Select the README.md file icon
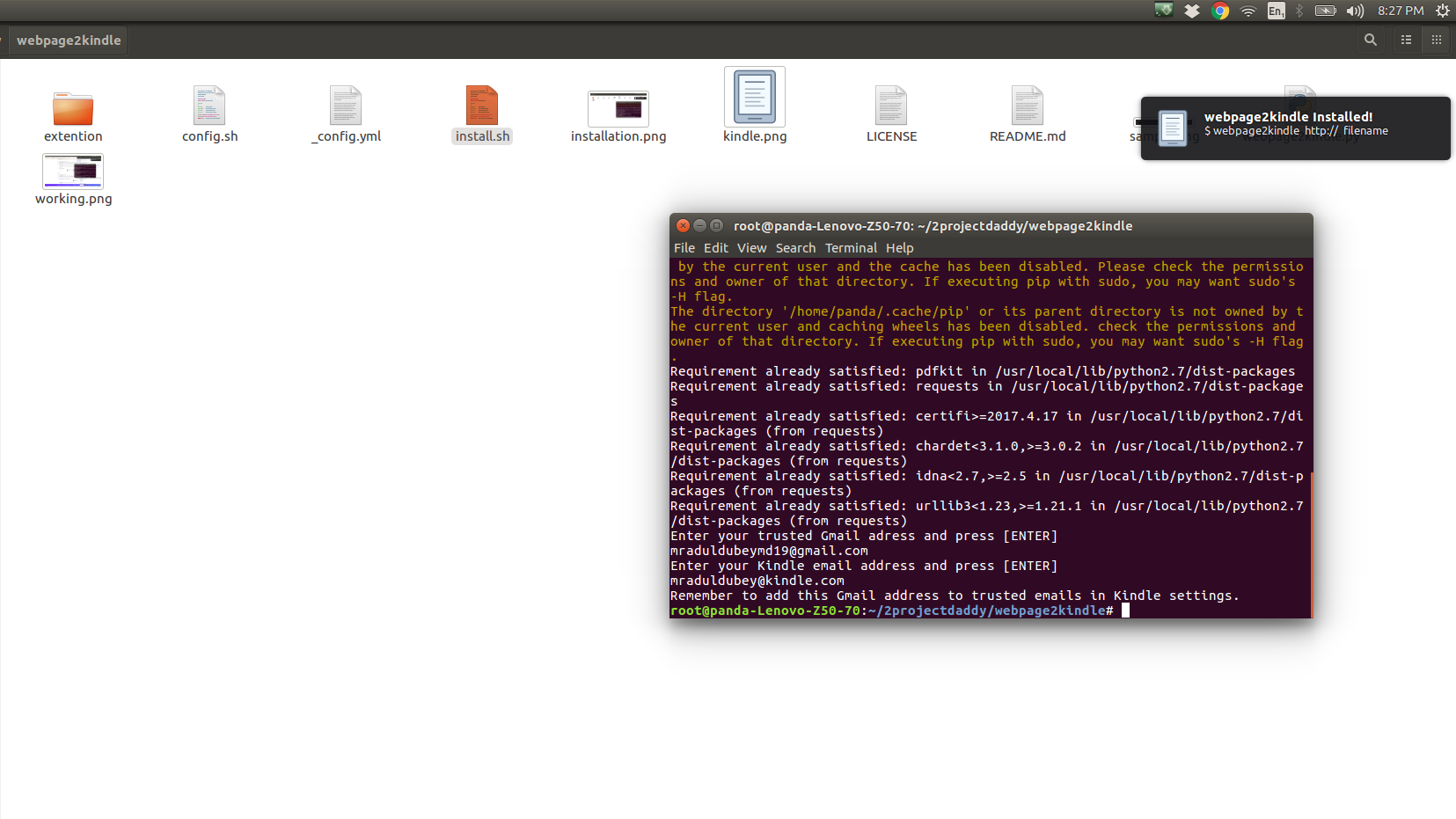This screenshot has width=1456, height=819. click(x=1028, y=106)
